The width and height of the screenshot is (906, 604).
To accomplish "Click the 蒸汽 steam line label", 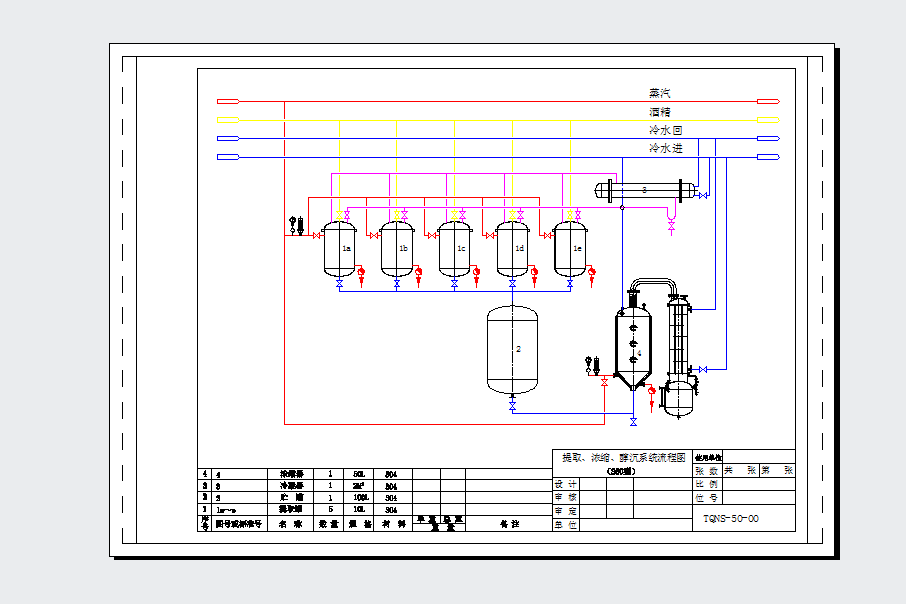I will pos(659,93).
